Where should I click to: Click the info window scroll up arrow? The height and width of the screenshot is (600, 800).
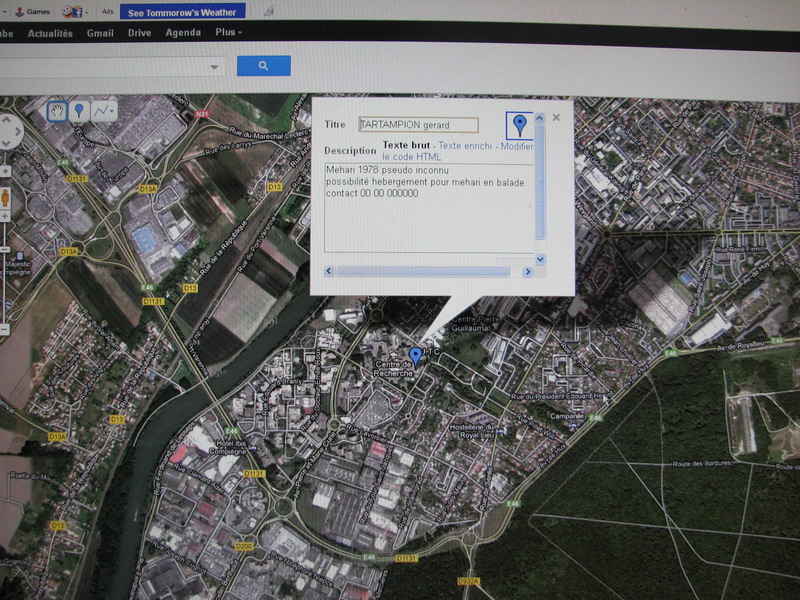coord(540,118)
